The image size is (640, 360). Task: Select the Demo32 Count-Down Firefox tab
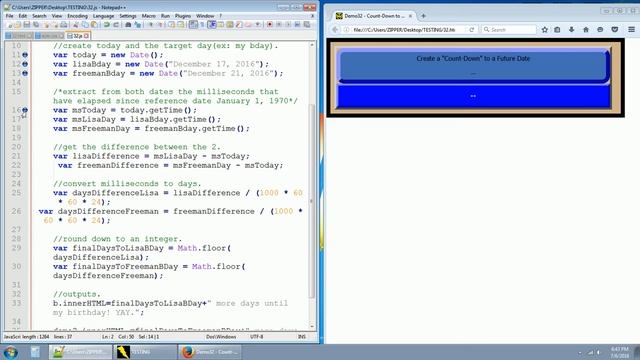coord(374,16)
